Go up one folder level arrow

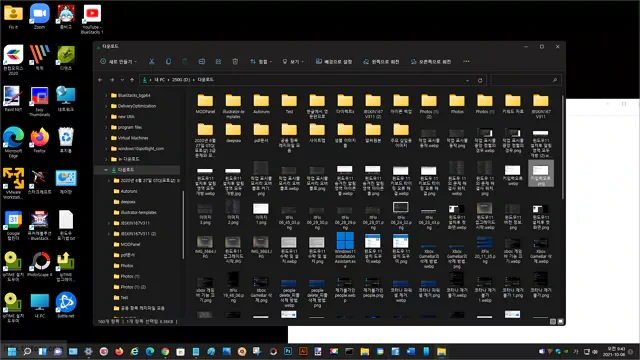point(132,80)
